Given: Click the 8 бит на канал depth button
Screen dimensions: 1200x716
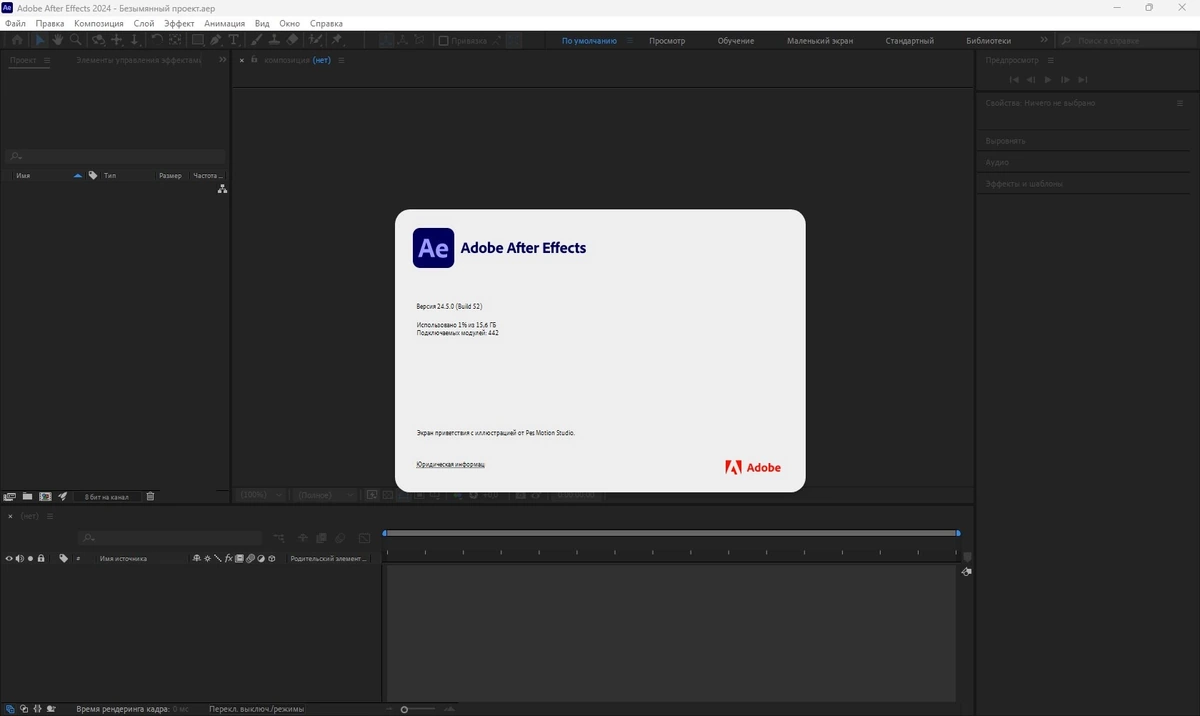Looking at the screenshot, I should [107, 496].
